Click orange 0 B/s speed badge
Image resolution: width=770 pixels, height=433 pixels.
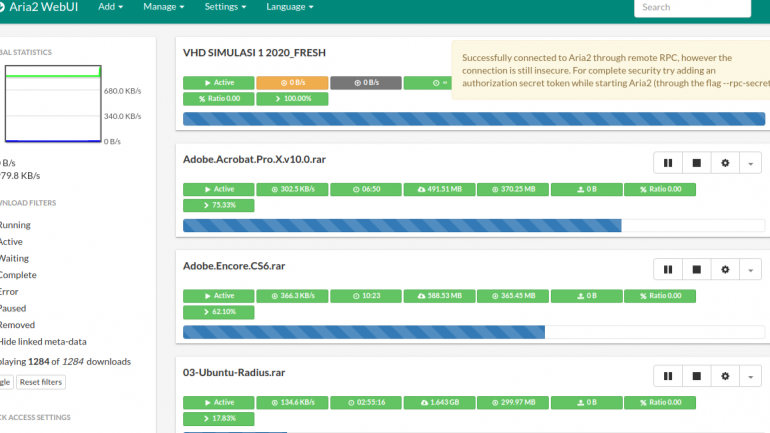point(292,82)
